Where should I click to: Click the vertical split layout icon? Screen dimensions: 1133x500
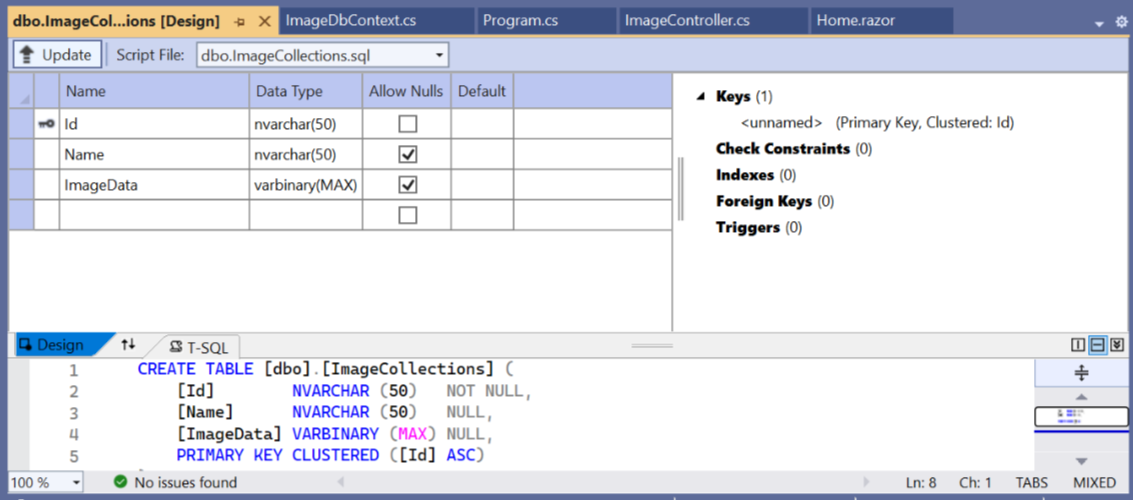coord(1078,345)
